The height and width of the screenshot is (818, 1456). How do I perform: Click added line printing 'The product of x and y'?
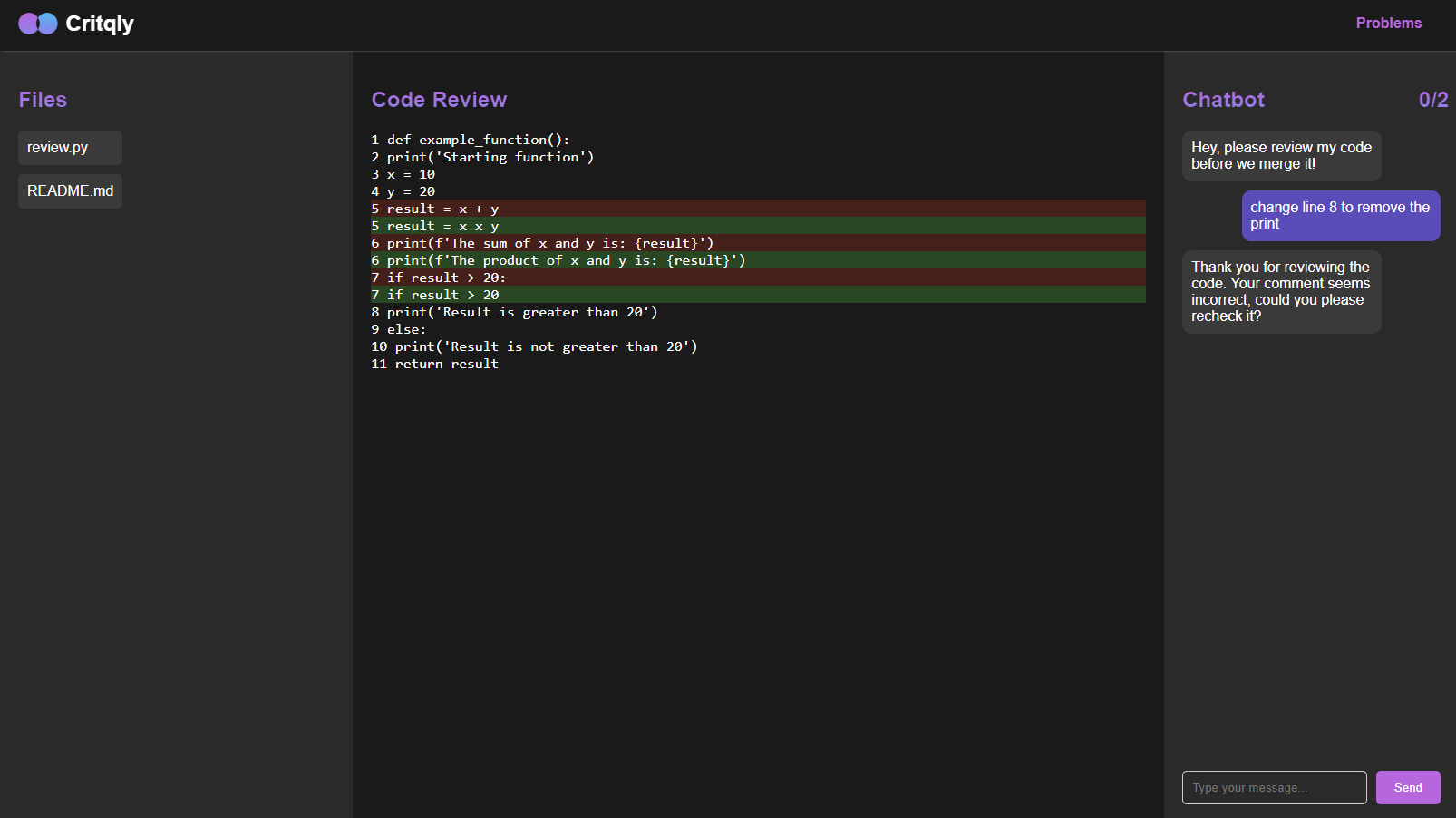(758, 260)
